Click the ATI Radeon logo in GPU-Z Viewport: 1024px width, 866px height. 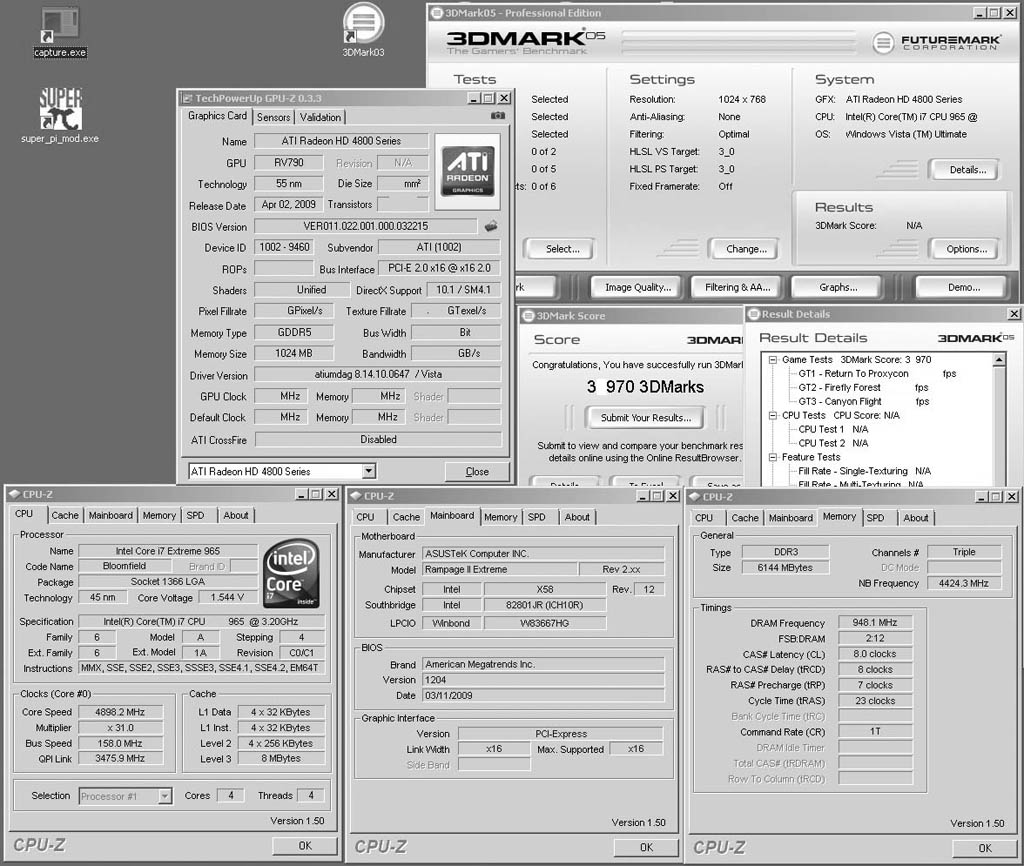pos(468,170)
